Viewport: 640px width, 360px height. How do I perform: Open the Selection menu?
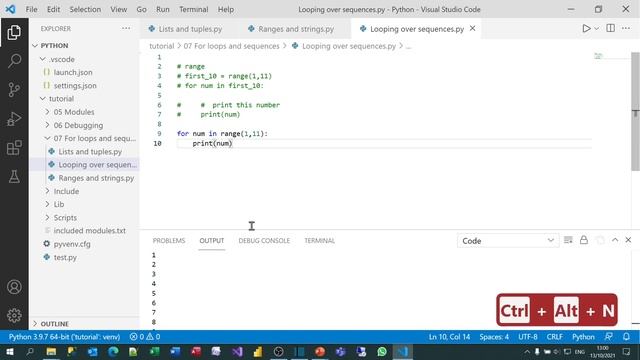pyautogui.click(x=85, y=9)
